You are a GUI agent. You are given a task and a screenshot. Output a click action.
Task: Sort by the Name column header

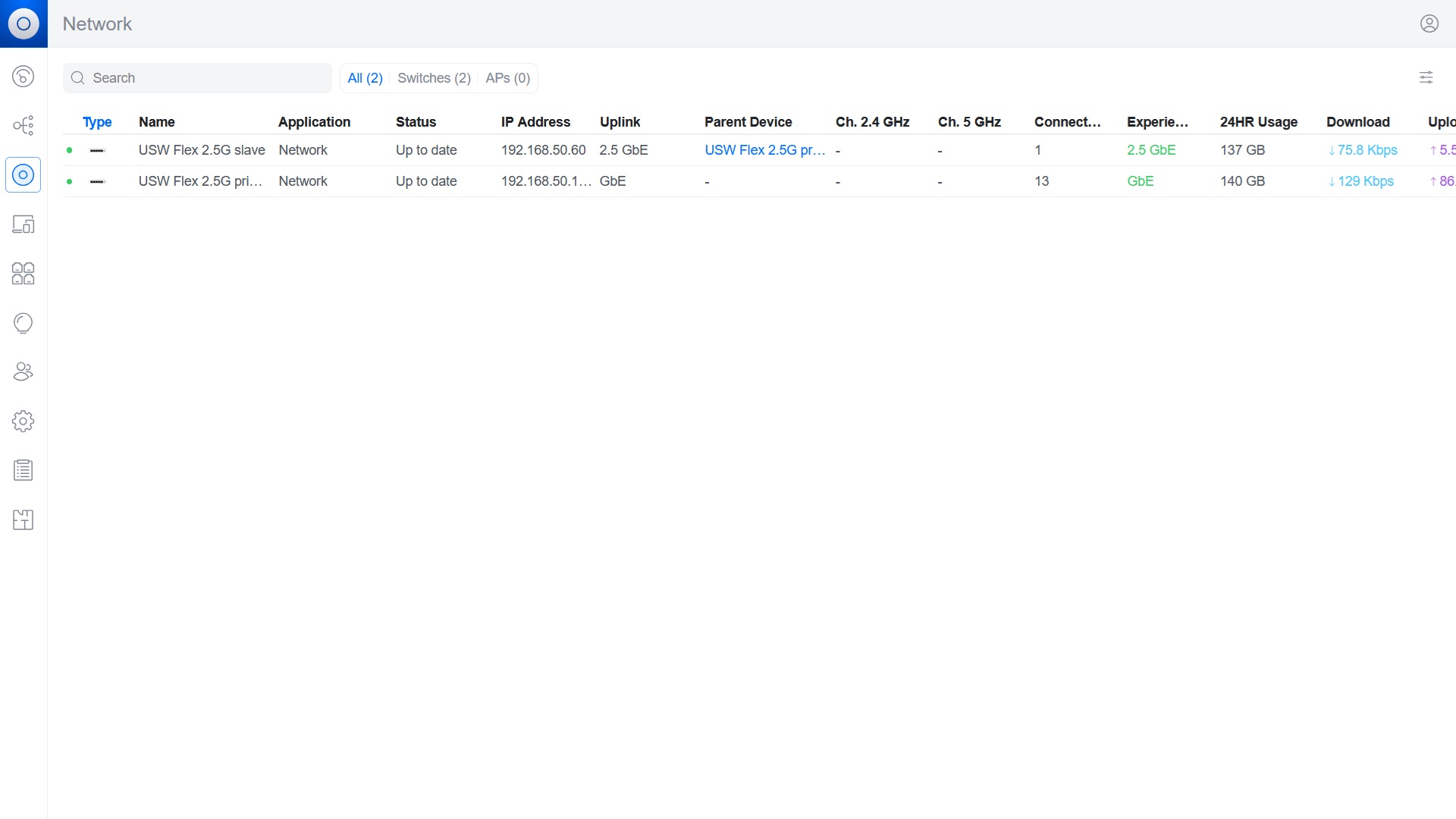[x=157, y=122]
